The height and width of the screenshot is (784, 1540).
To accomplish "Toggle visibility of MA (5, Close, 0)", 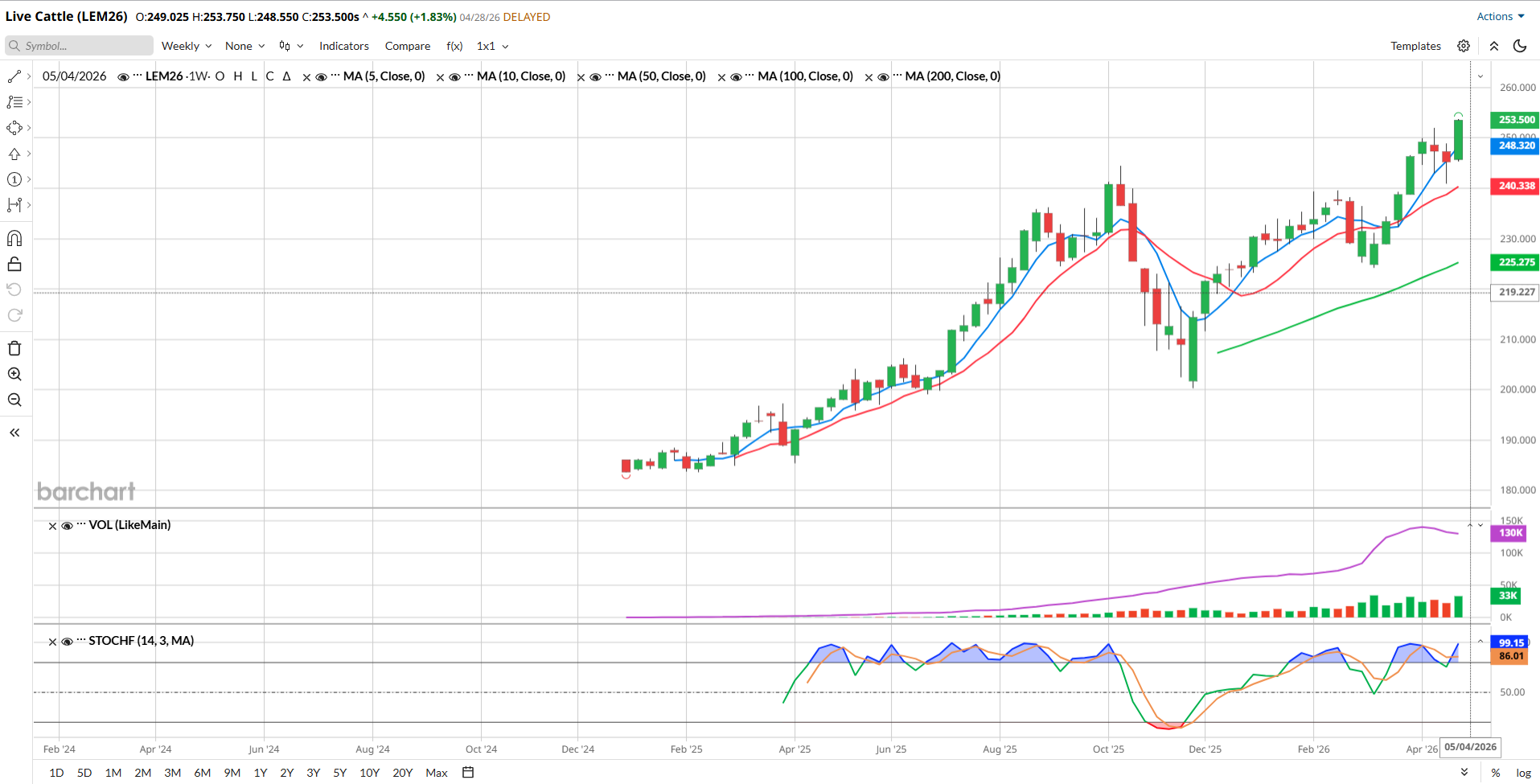I will pyautogui.click(x=321, y=77).
